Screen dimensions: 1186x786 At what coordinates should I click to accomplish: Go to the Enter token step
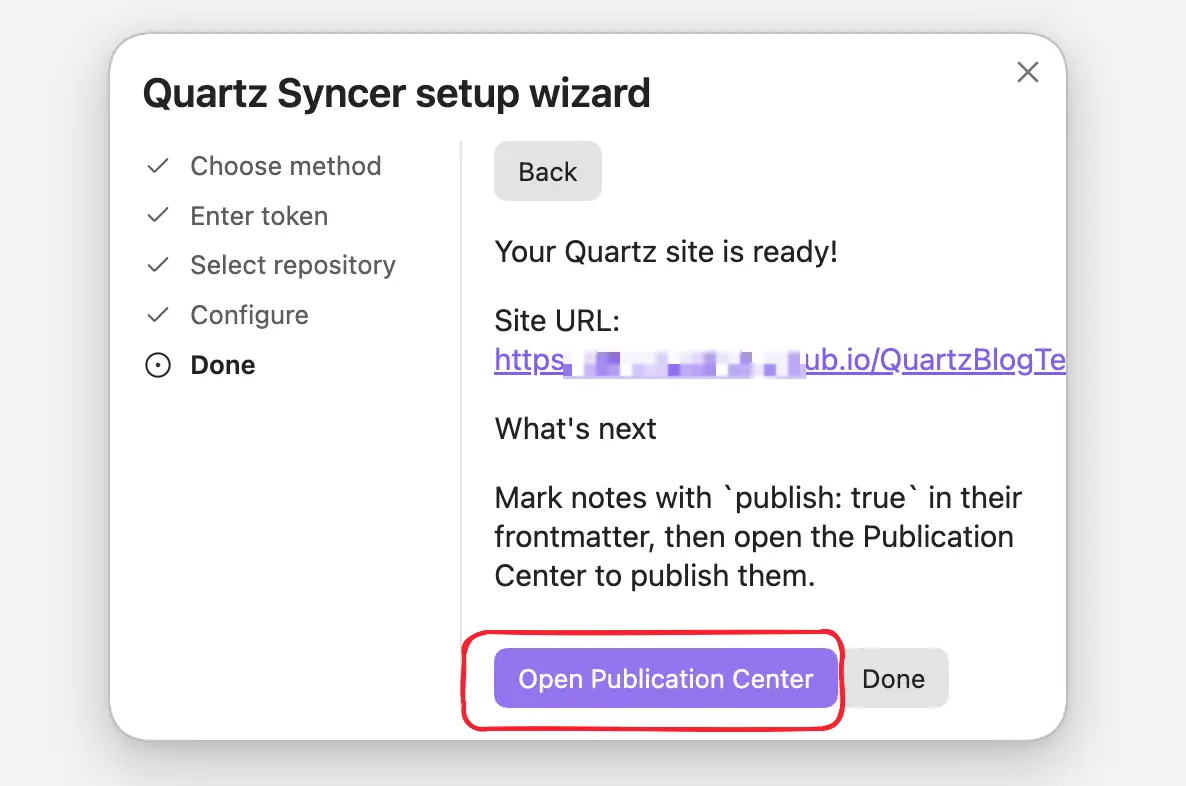[259, 216]
